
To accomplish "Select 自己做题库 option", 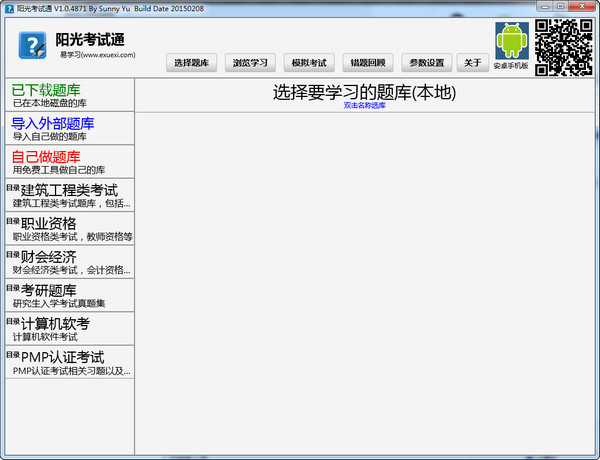I will pos(67,162).
